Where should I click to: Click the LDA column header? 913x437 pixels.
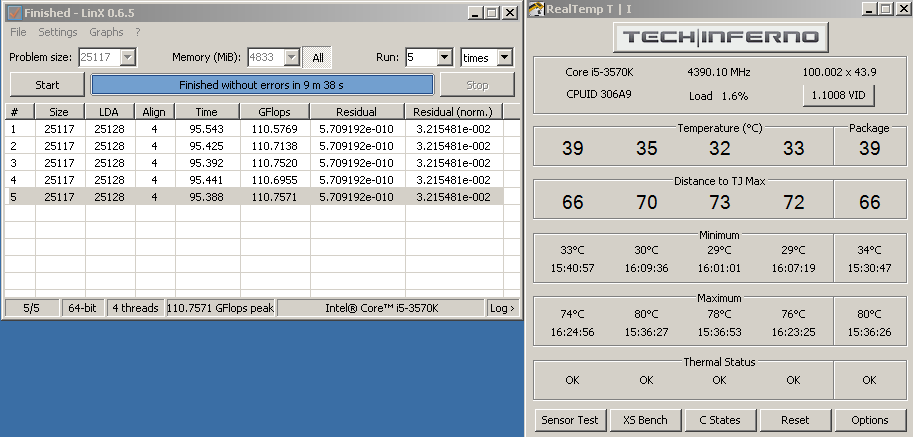click(x=109, y=112)
